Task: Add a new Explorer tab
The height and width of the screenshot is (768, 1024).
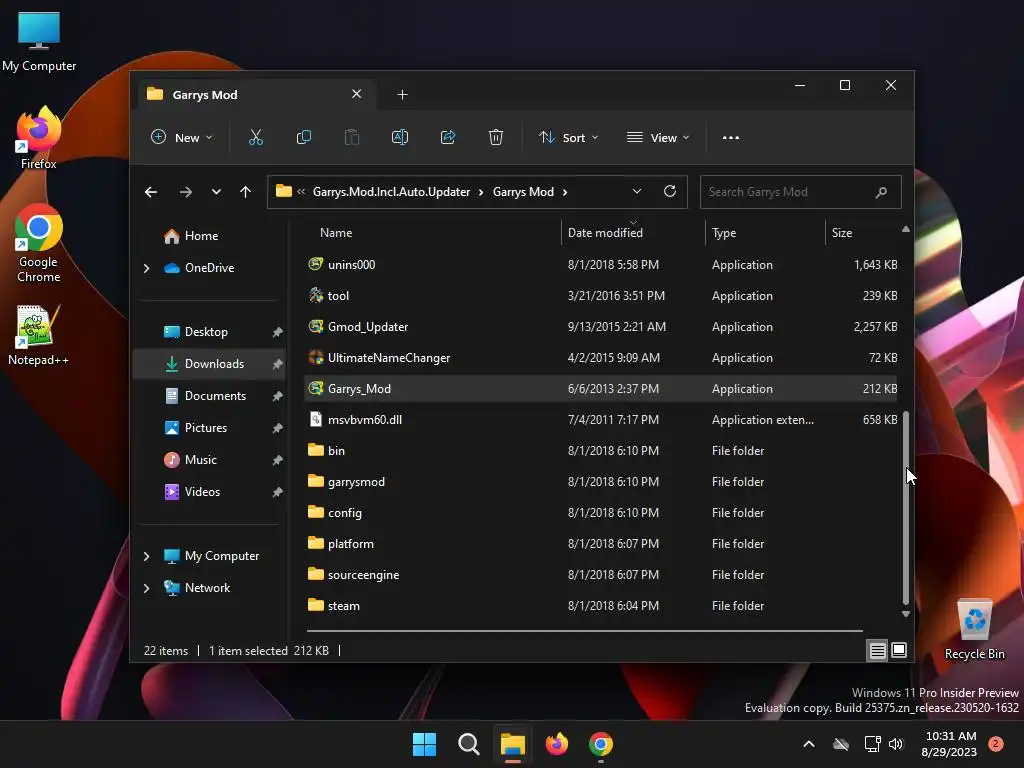Action: 402,95
